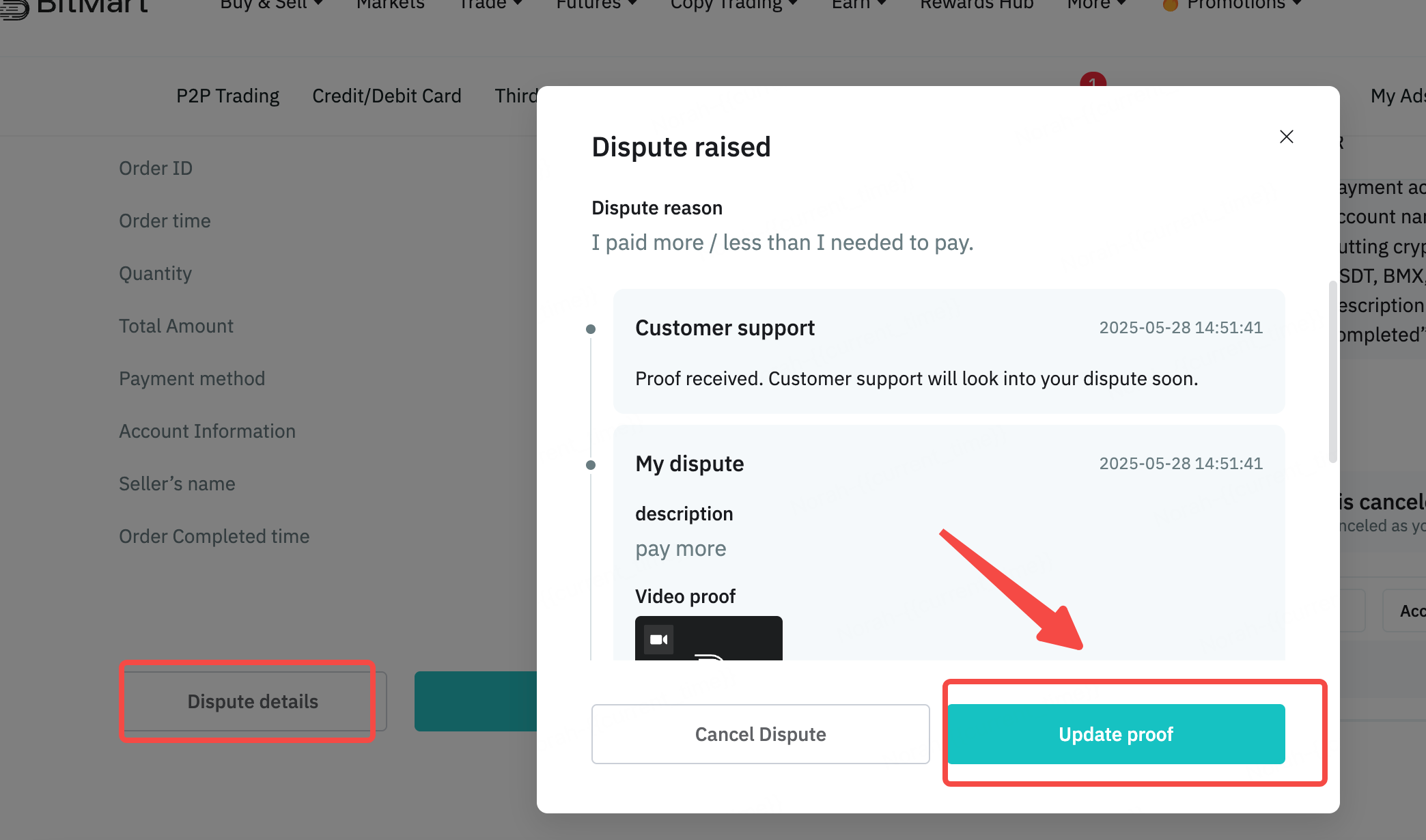Image resolution: width=1426 pixels, height=840 pixels.
Task: Open the Video proof thumbnail
Action: coord(708,638)
